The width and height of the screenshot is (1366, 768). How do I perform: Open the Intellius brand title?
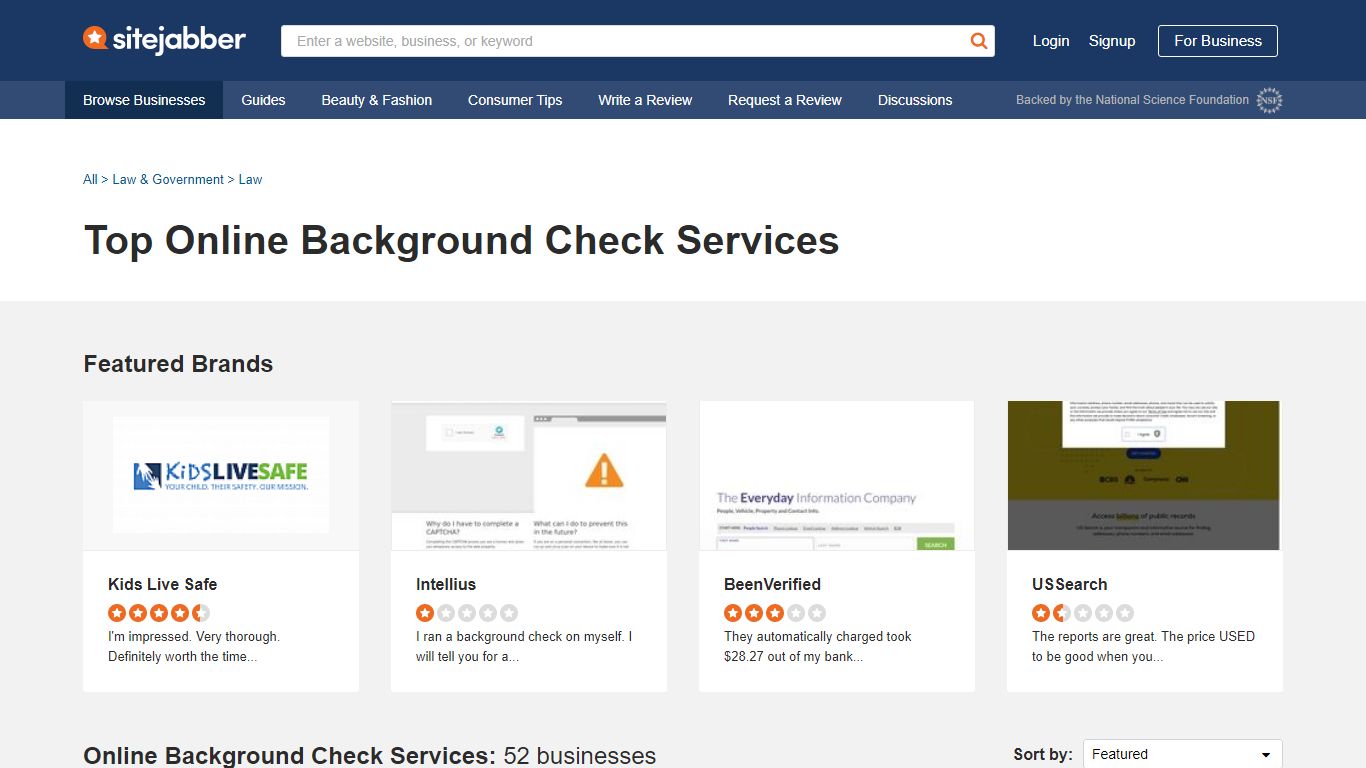[x=446, y=584]
